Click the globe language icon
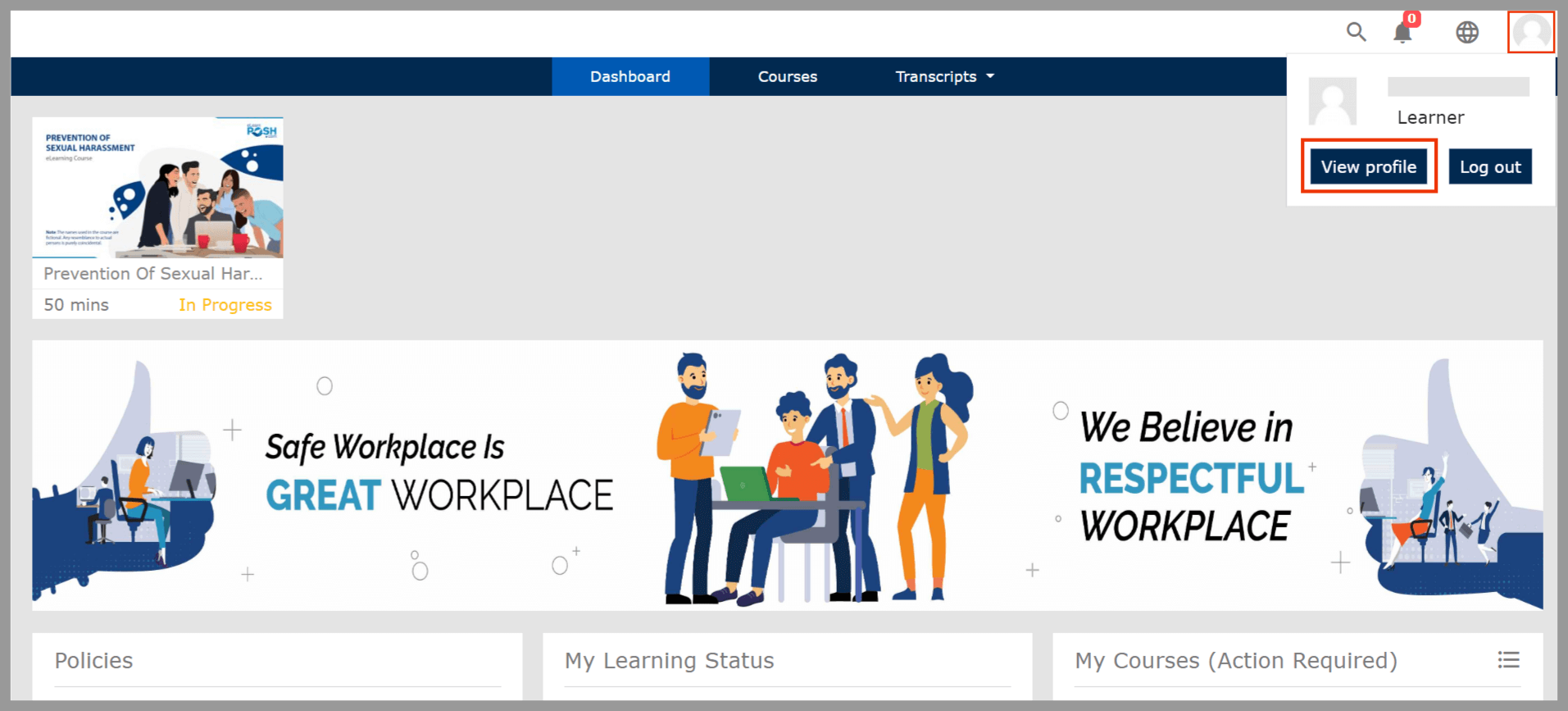Screen dimensions: 1568x711 1466,32
